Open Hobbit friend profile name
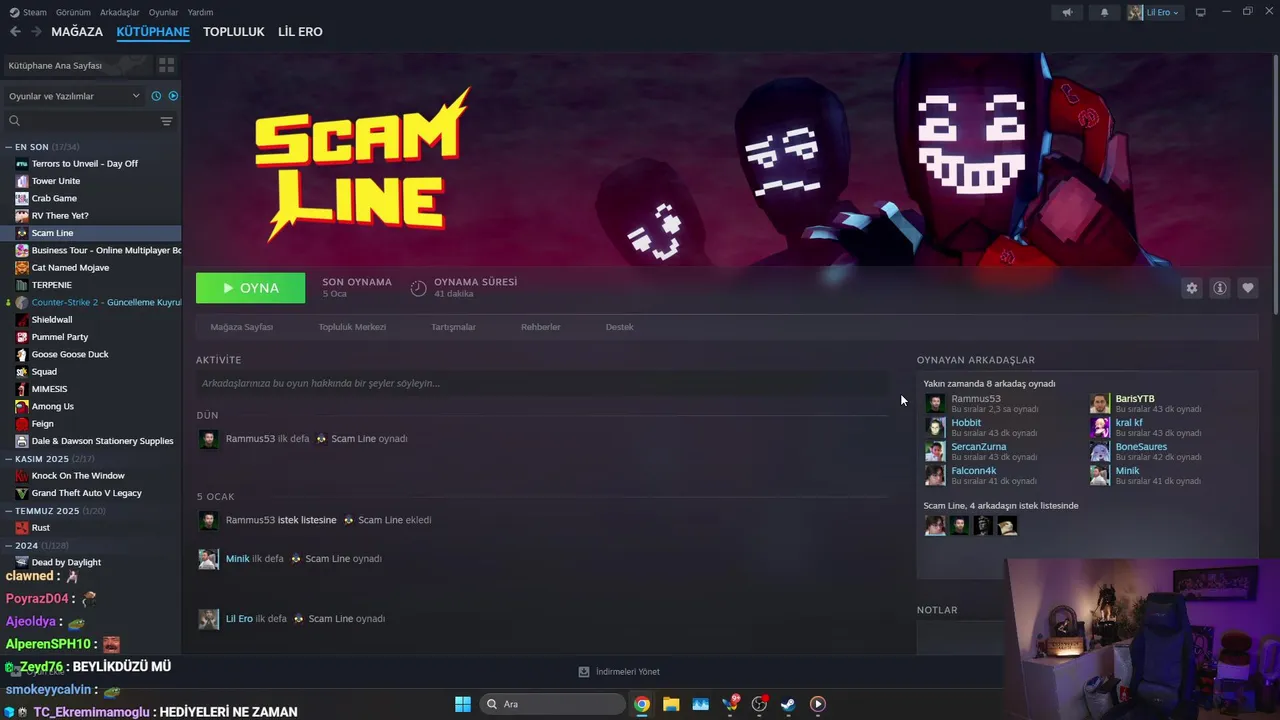The width and height of the screenshot is (1280, 720). [966, 423]
